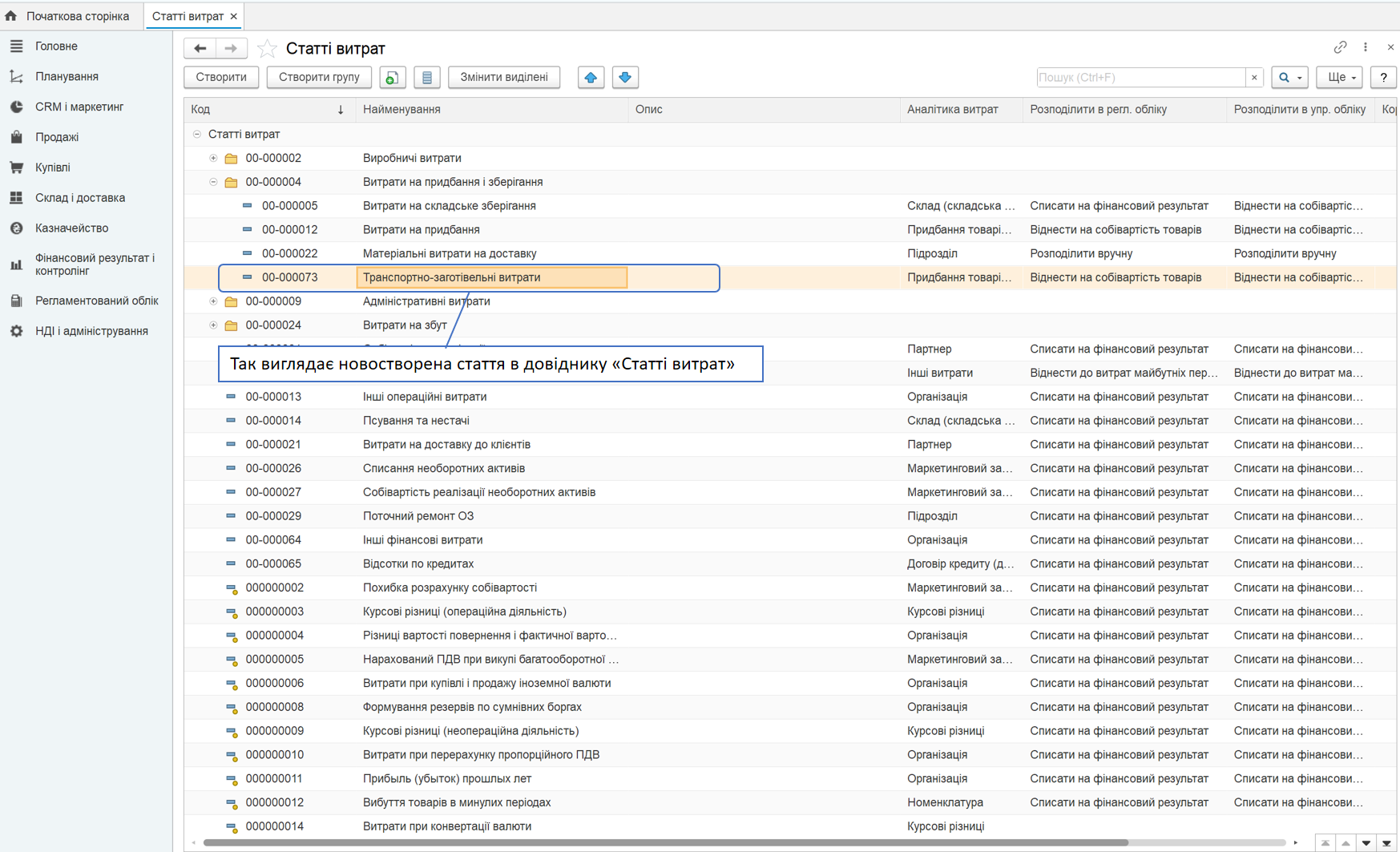Add Статті витрат to favorites star

click(267, 49)
